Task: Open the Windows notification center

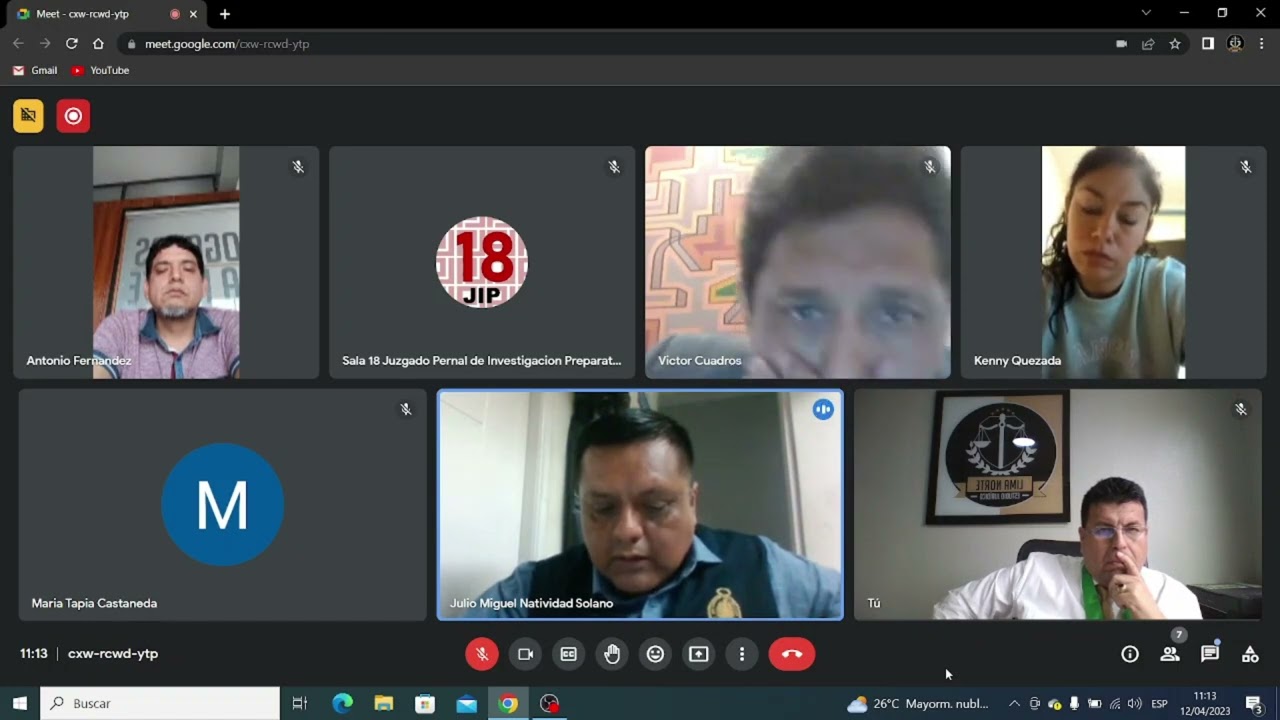Action: 1254,704
